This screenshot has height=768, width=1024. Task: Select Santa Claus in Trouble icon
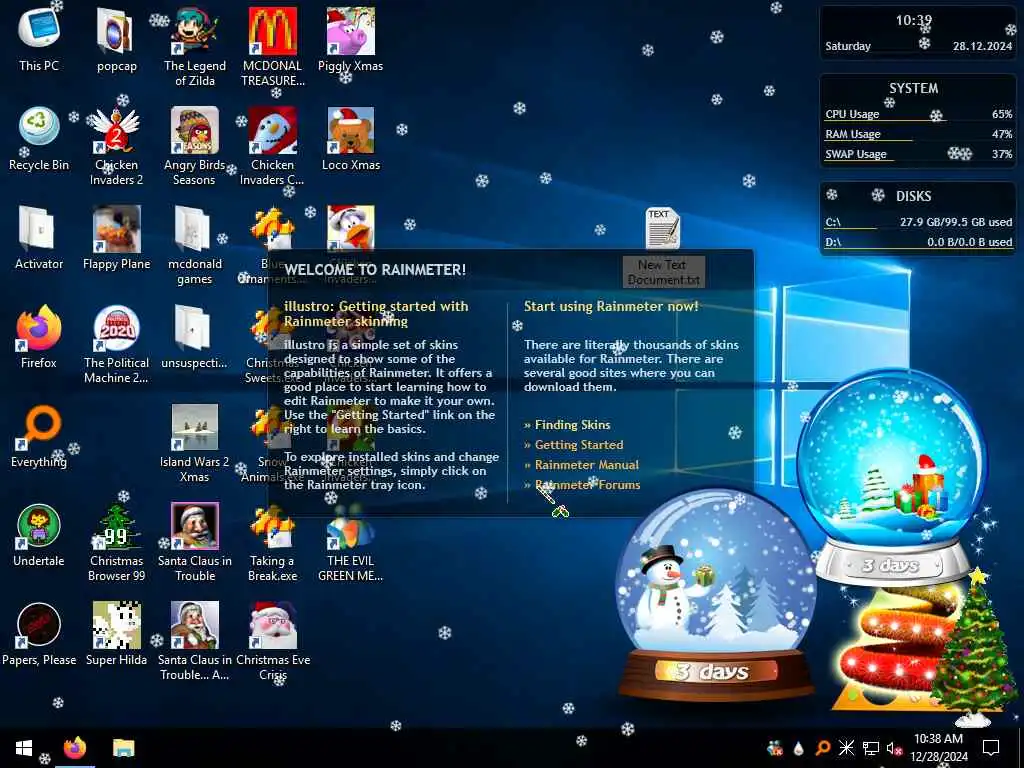point(195,541)
